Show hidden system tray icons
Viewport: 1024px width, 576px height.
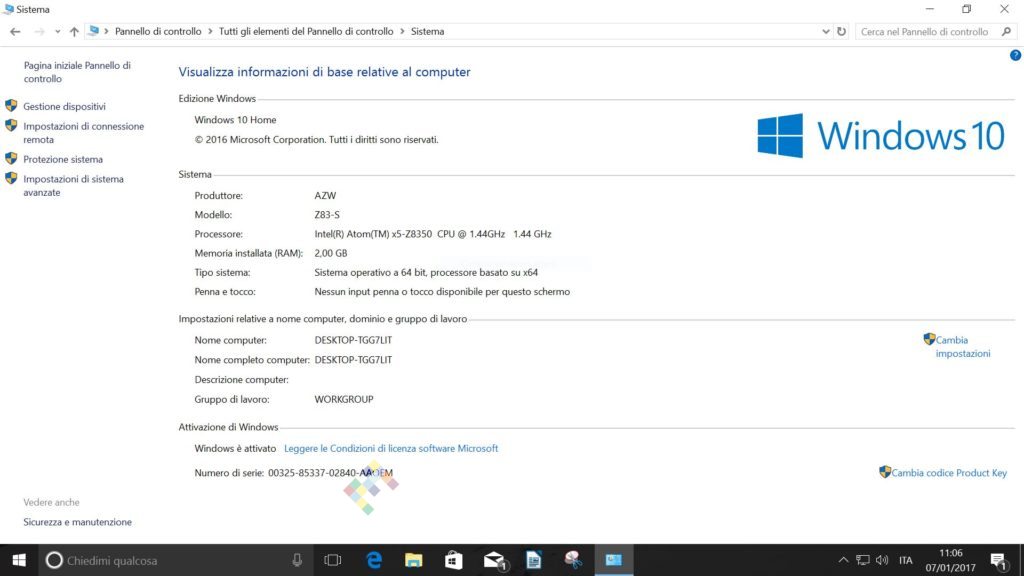(843, 560)
